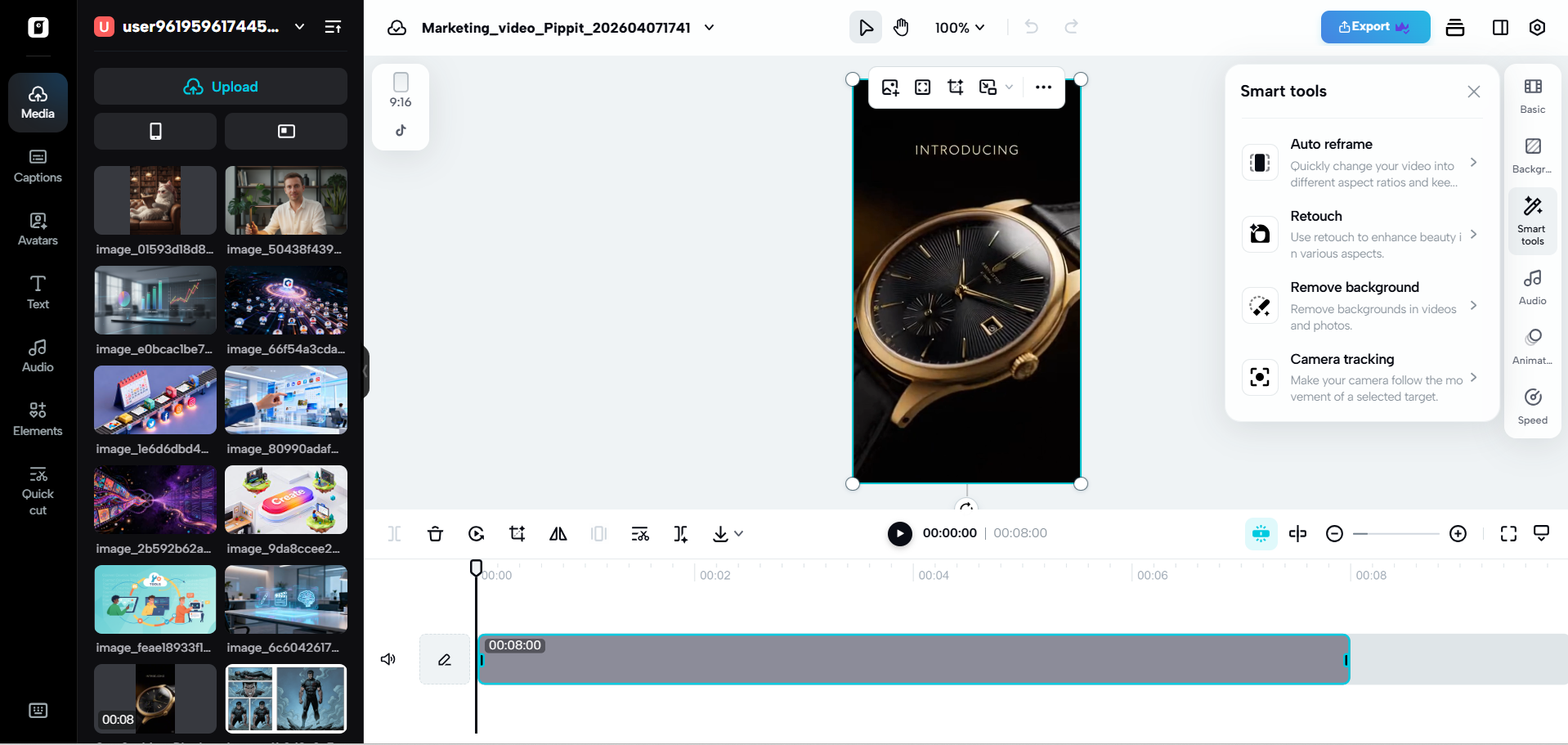Click the delete trash icon in timeline toolbar

(435, 534)
